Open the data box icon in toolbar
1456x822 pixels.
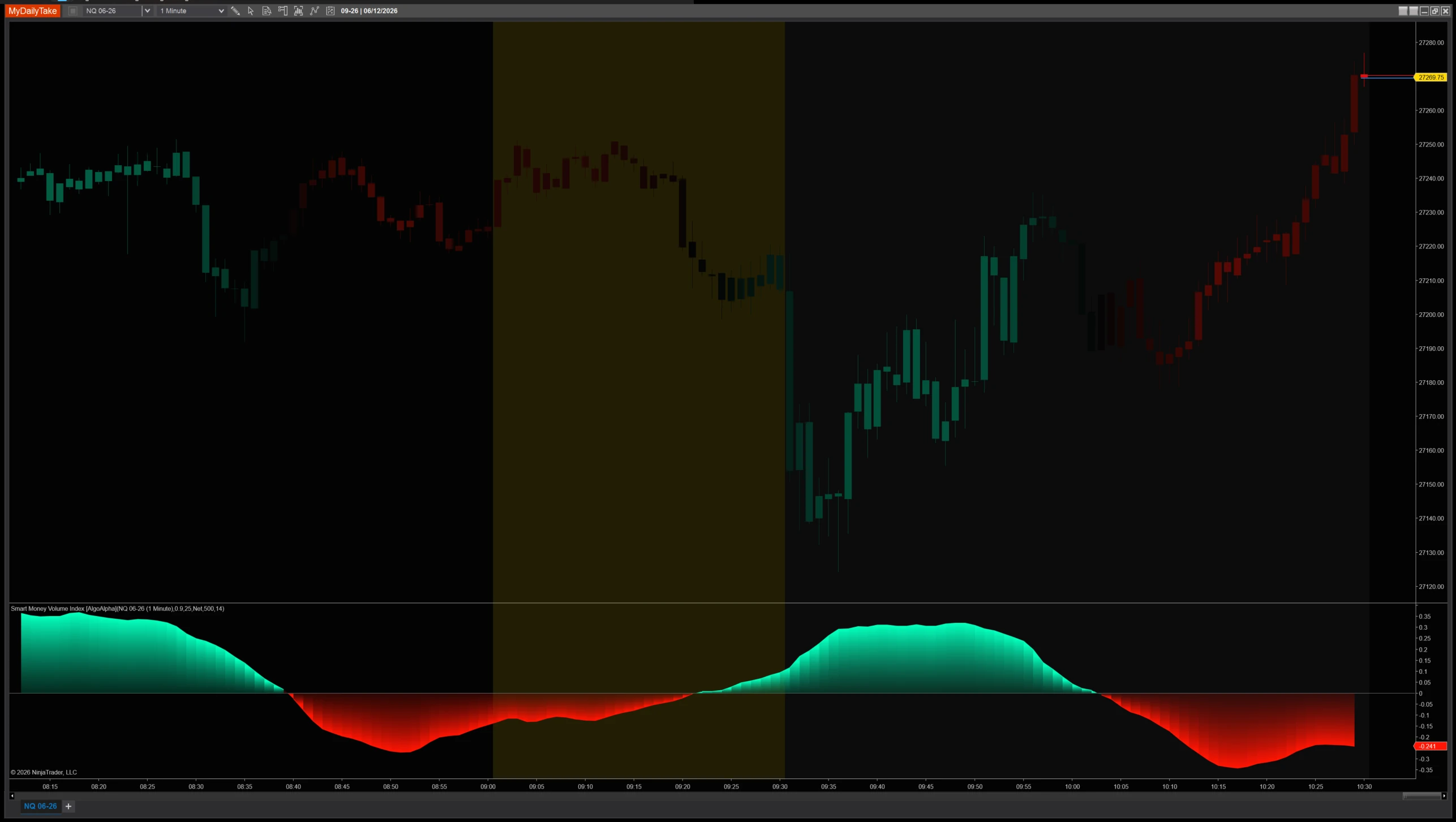point(267,11)
